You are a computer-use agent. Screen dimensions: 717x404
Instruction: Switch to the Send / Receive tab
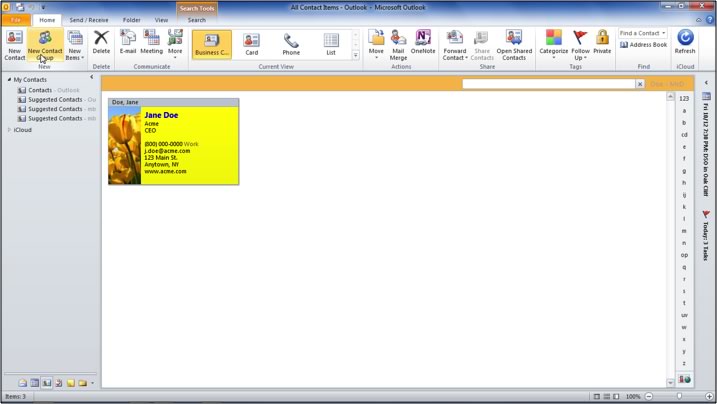click(89, 20)
